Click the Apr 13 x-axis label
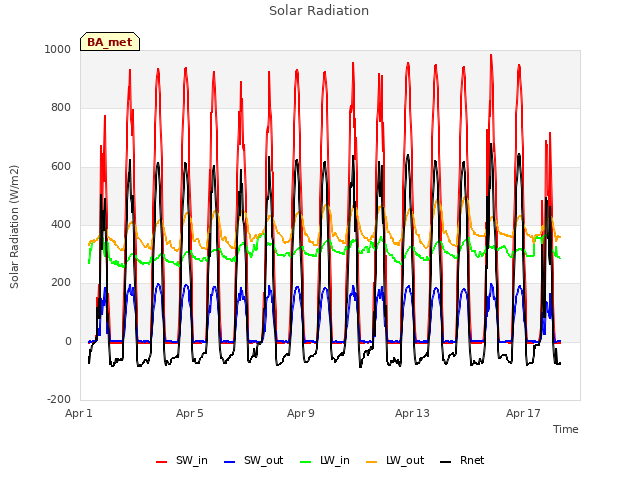The image size is (640, 480). [x=412, y=413]
